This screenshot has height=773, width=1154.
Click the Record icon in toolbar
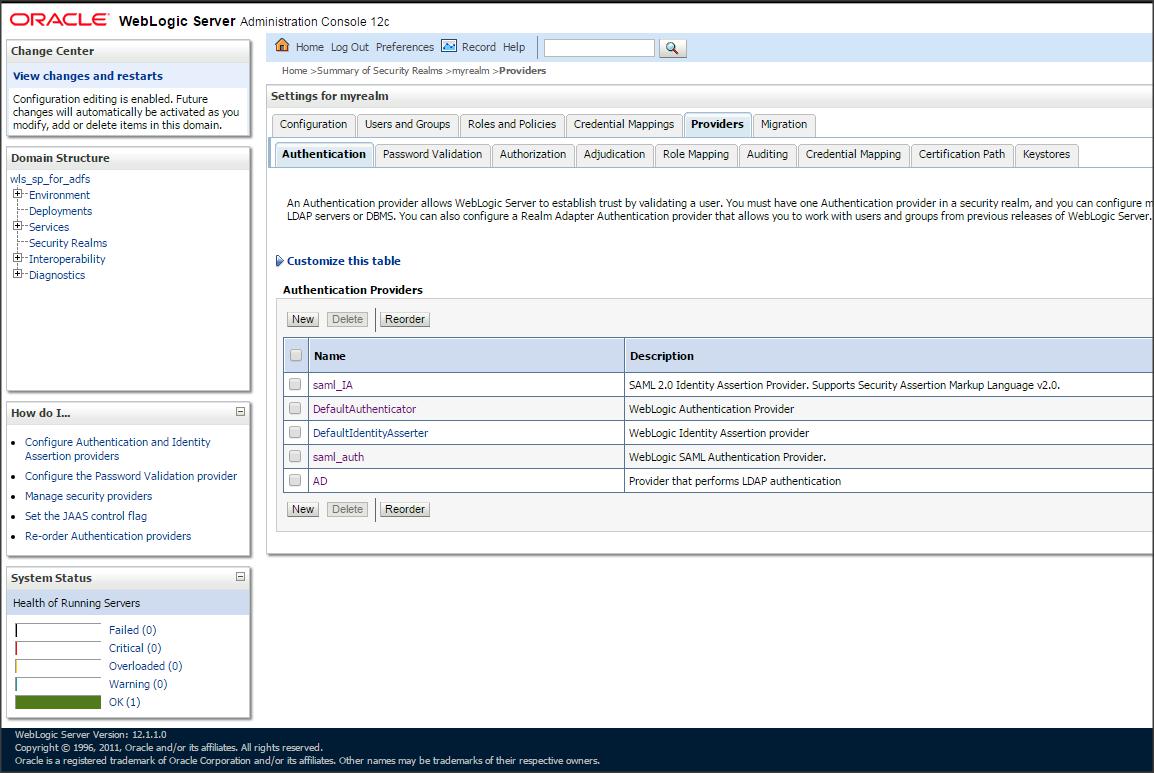(449, 46)
